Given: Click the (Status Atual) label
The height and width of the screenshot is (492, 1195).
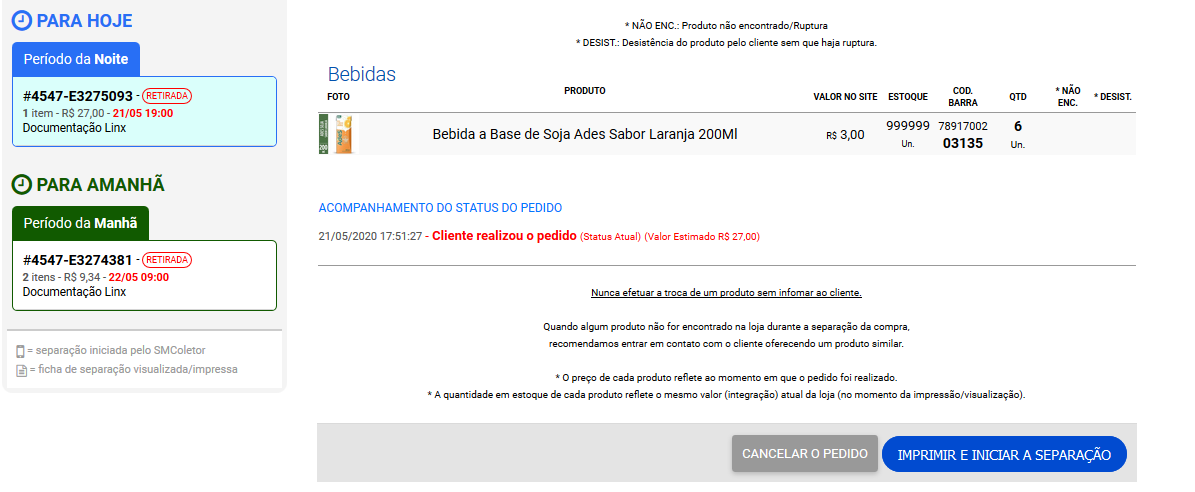Looking at the screenshot, I should (x=610, y=237).
